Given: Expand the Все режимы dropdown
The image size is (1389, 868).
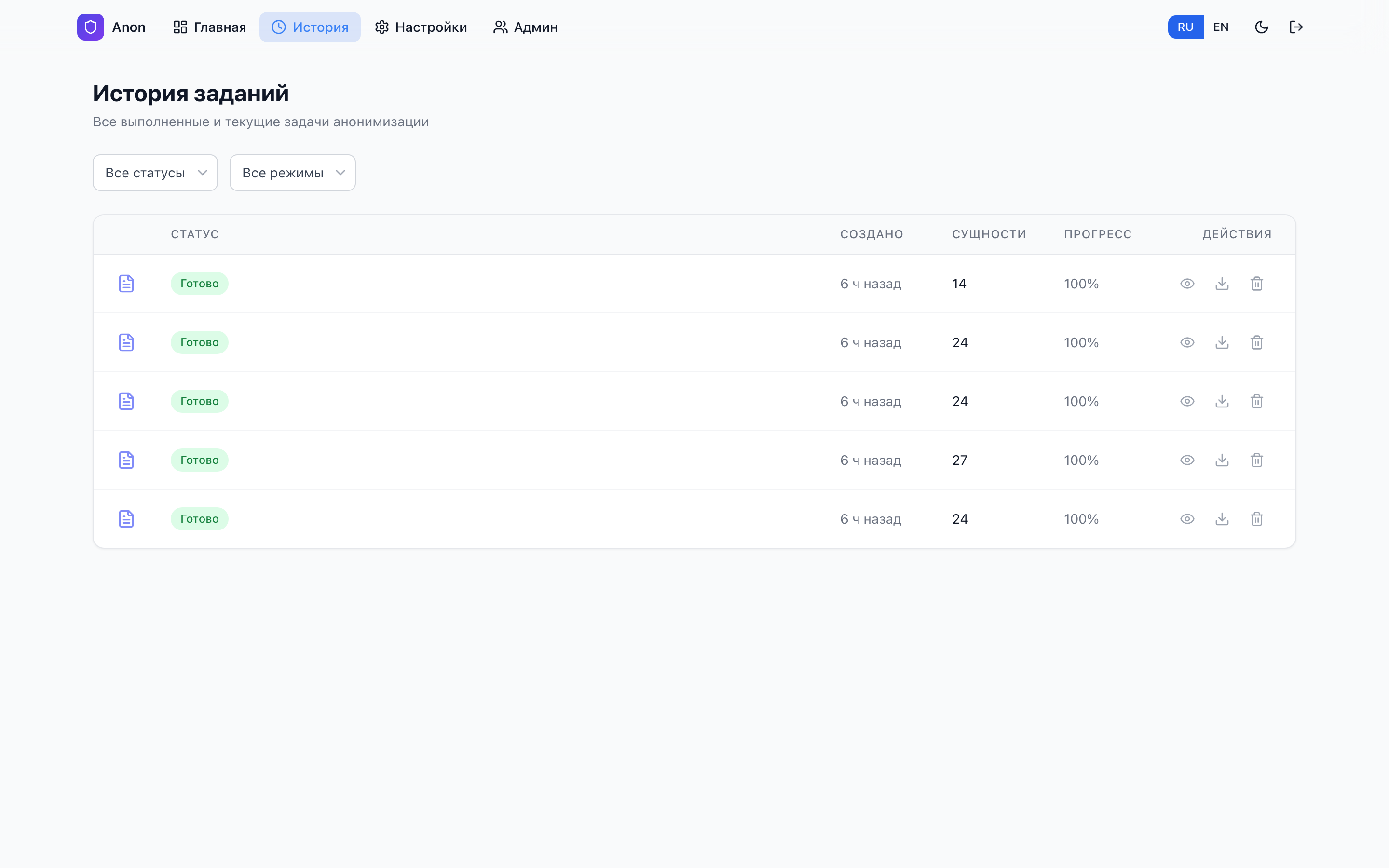Looking at the screenshot, I should 293,173.
